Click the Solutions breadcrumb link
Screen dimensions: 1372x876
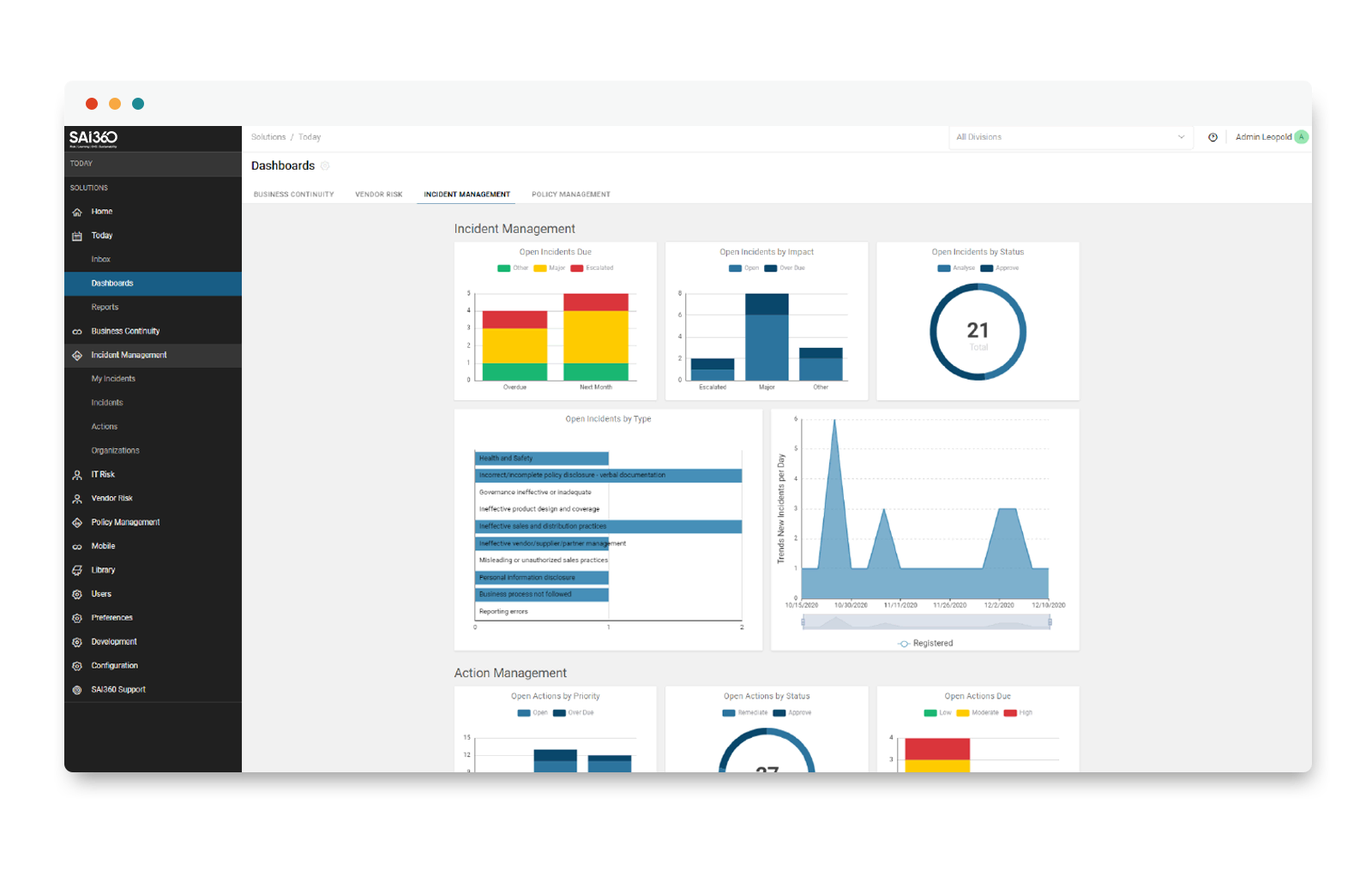[x=268, y=137]
